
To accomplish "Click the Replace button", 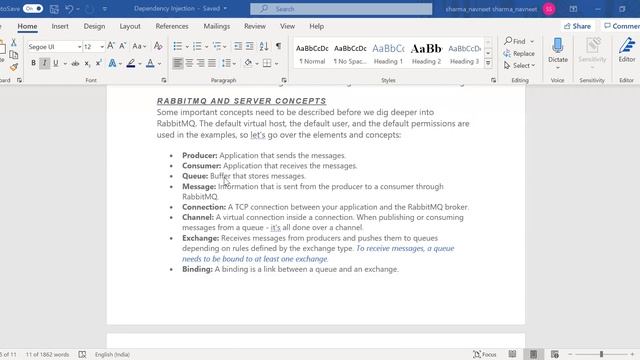I will (519, 53).
